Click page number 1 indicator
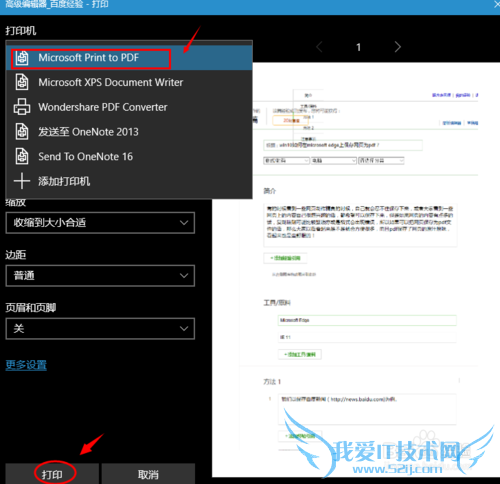The image size is (500, 484). pyautogui.click(x=358, y=47)
